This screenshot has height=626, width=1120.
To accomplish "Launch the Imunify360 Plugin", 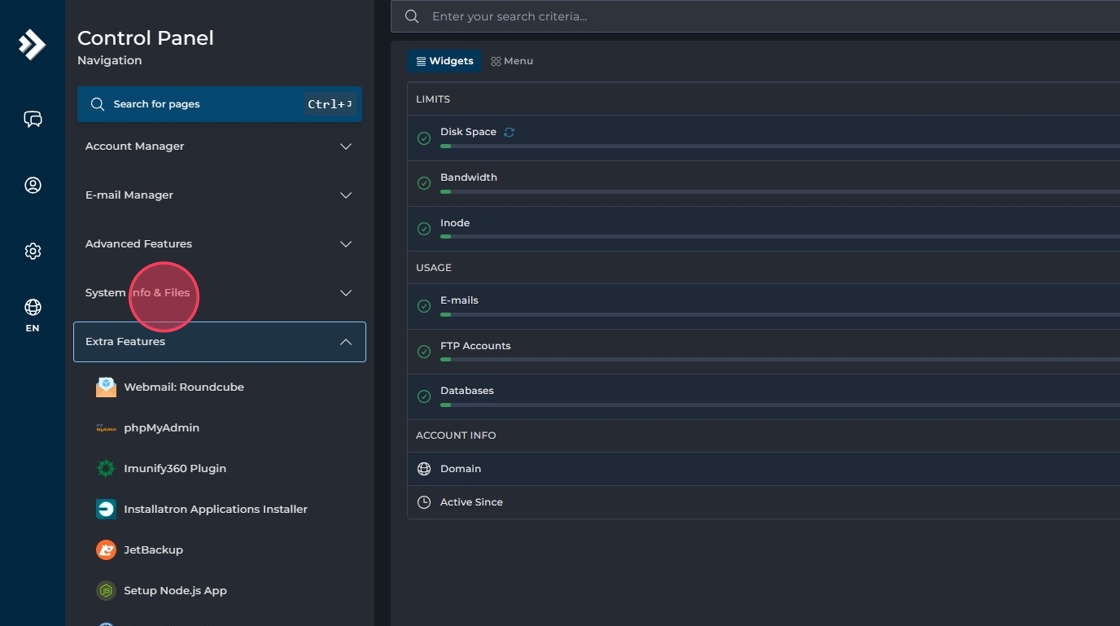I will click(x=174, y=468).
